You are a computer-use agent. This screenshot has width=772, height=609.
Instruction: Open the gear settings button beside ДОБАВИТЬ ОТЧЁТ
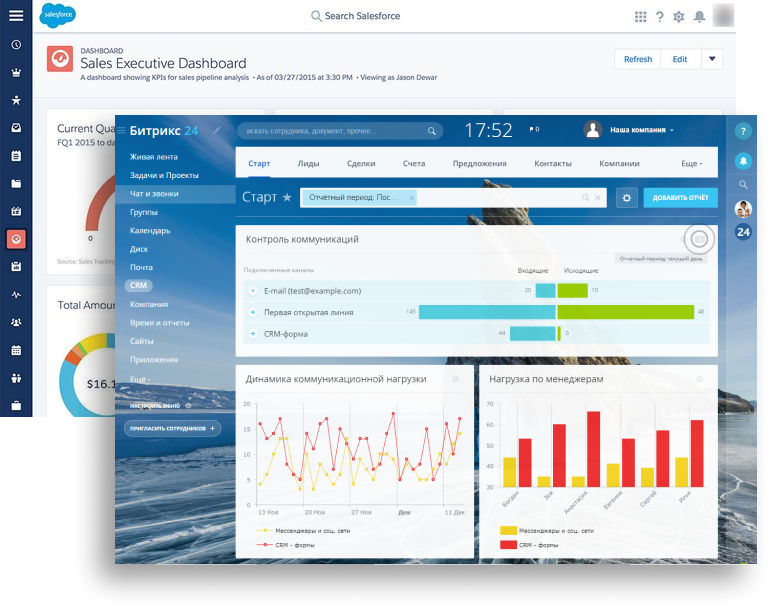[x=627, y=198]
